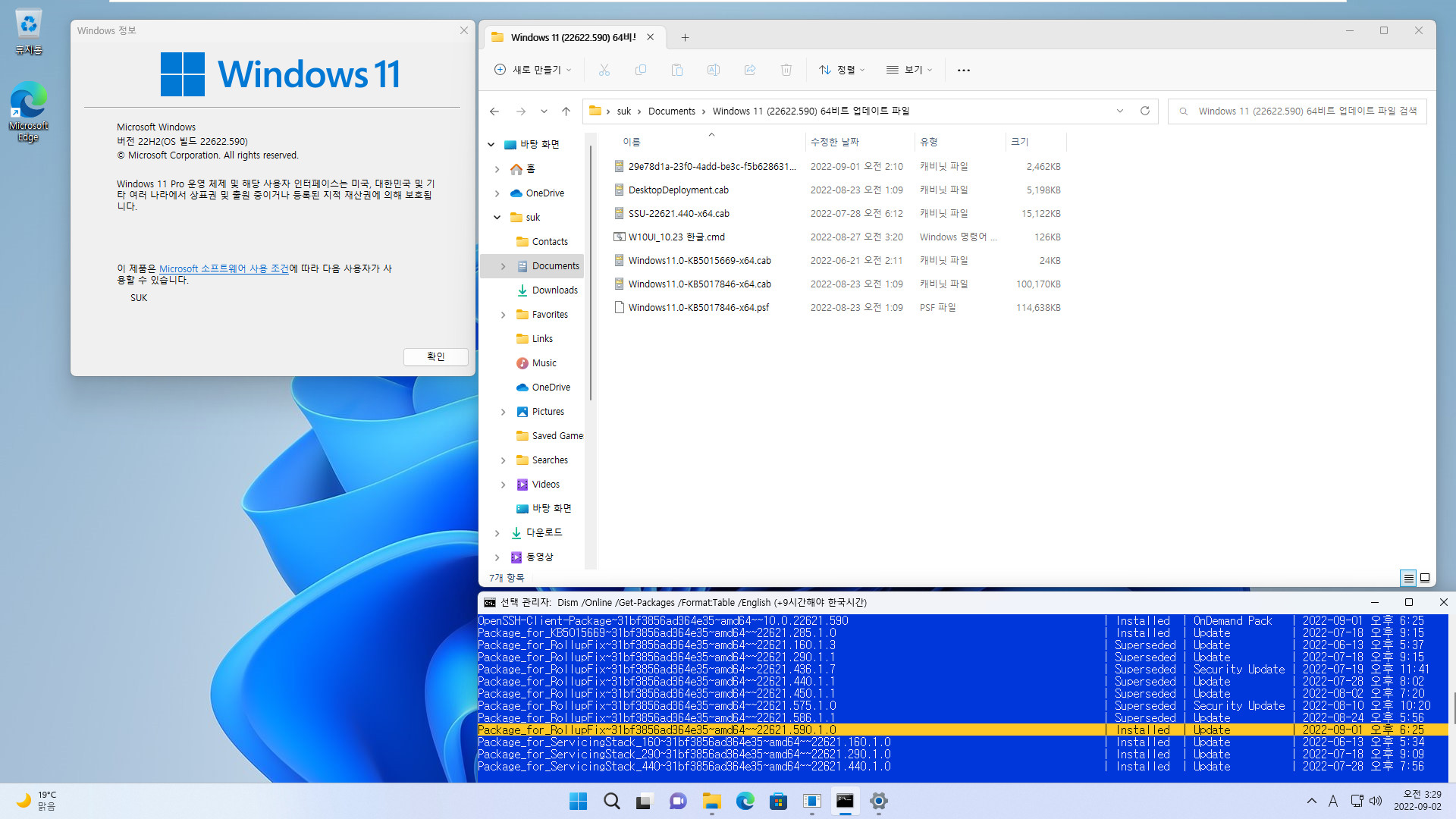Click the Explorer search box
Screen dimensions: 1456x819
pyautogui.click(x=1298, y=111)
